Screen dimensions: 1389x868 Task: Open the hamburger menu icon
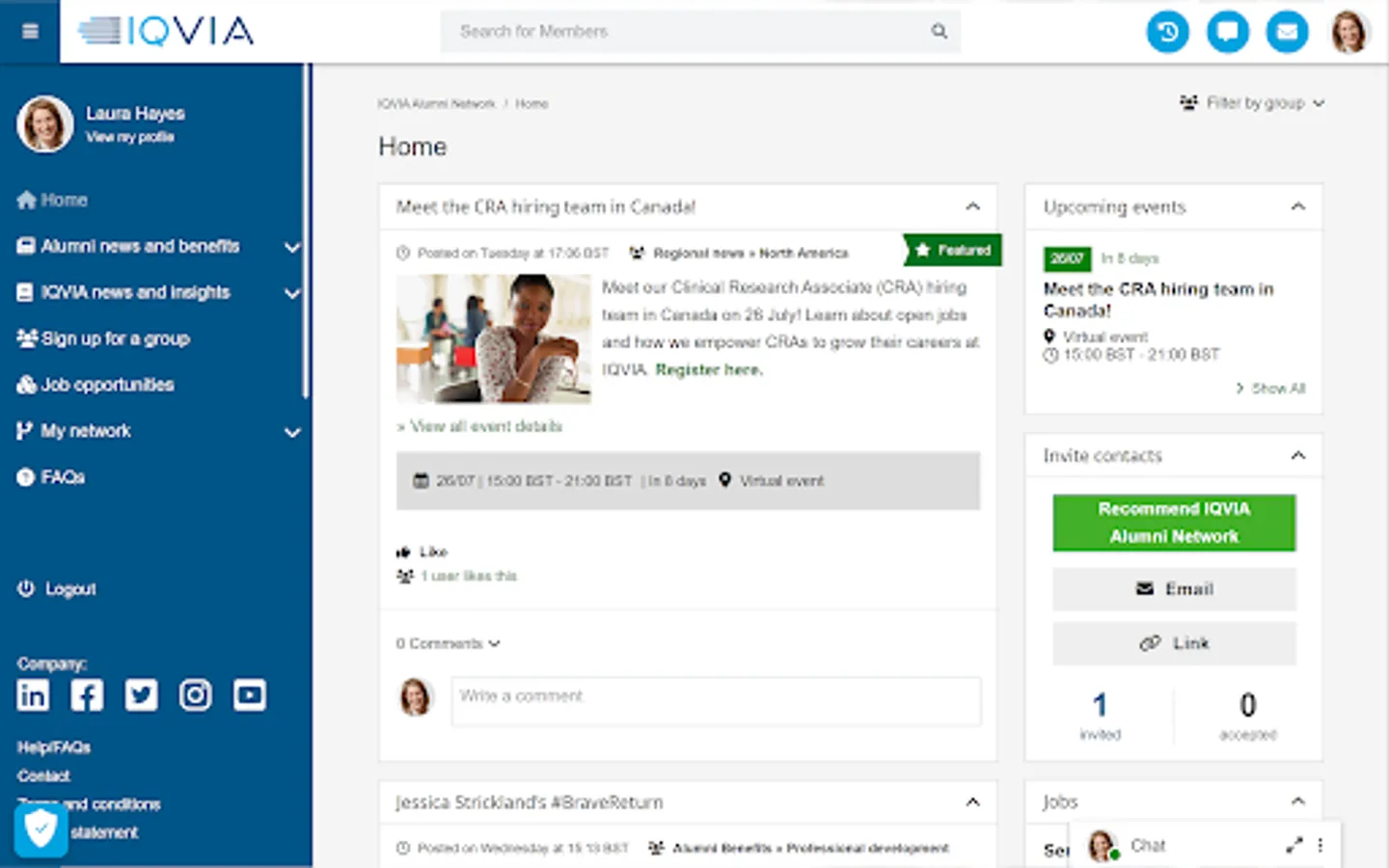tap(30, 31)
